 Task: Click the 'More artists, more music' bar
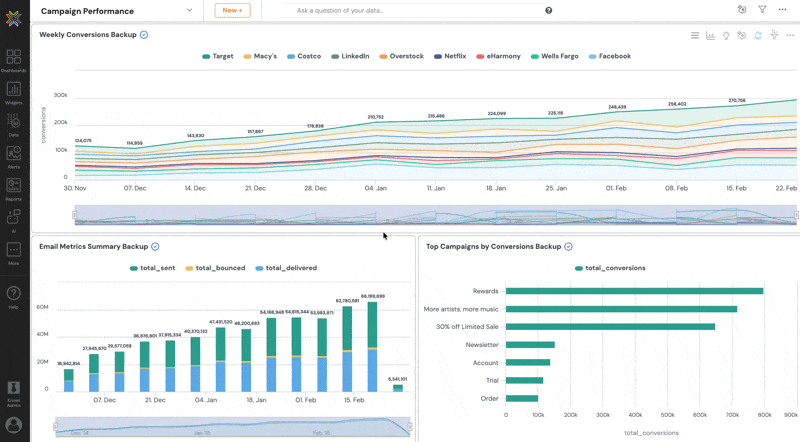621,309
